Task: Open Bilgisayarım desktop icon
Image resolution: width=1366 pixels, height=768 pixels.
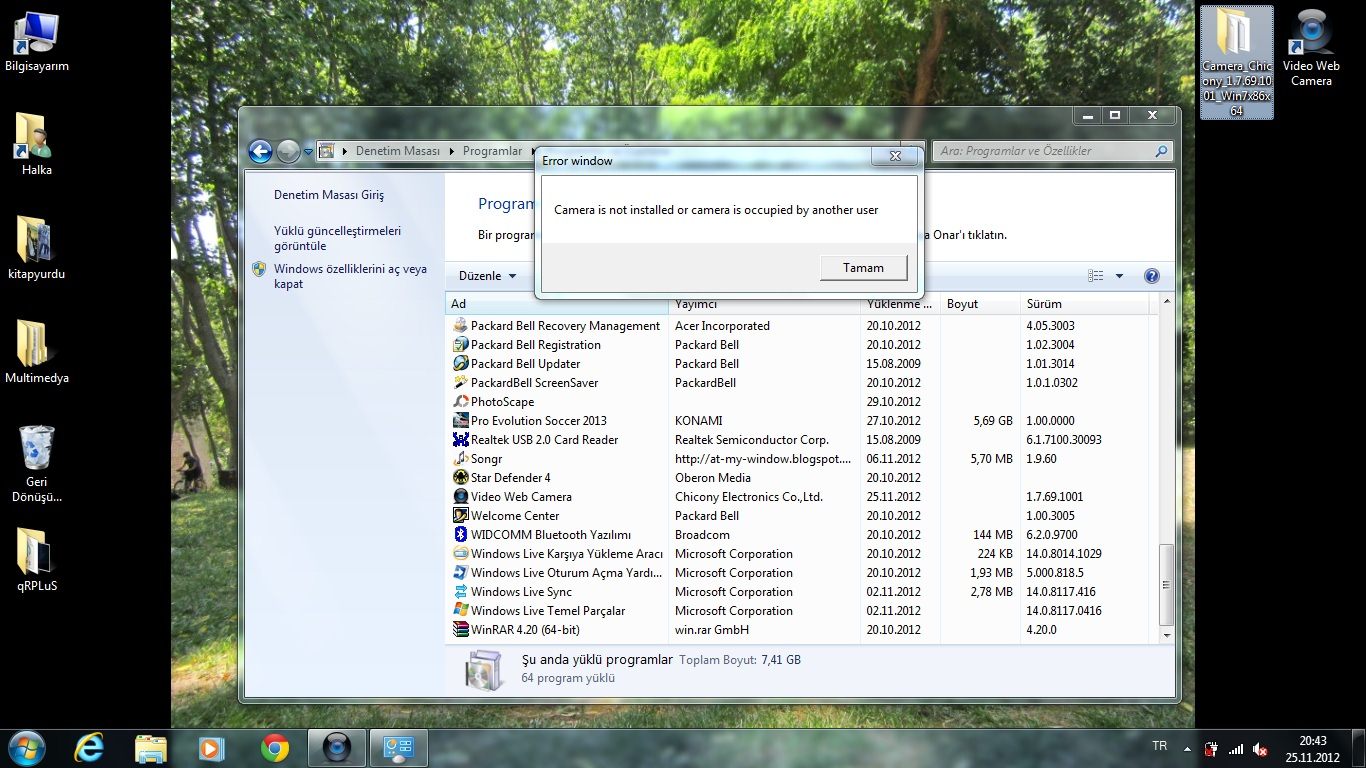Action: click(37, 43)
